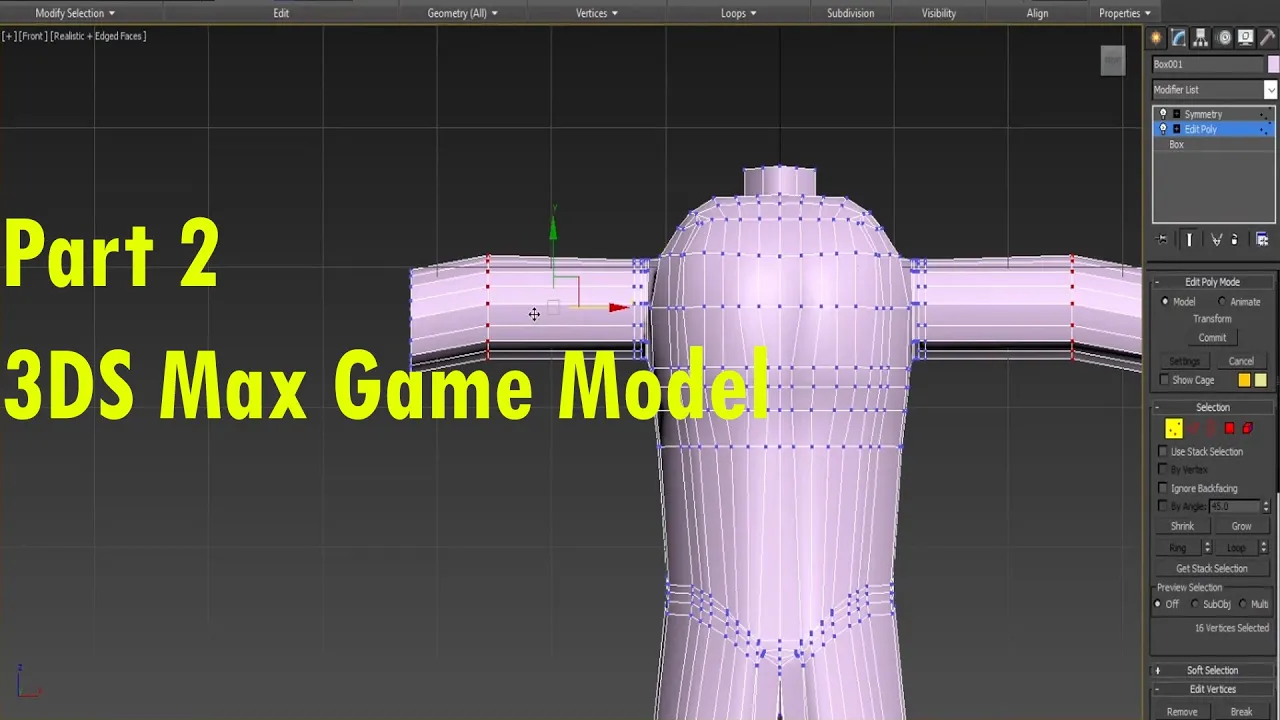Select Preview Selection Off radio
Screen dimensions: 1280x720
[x=1158, y=604]
